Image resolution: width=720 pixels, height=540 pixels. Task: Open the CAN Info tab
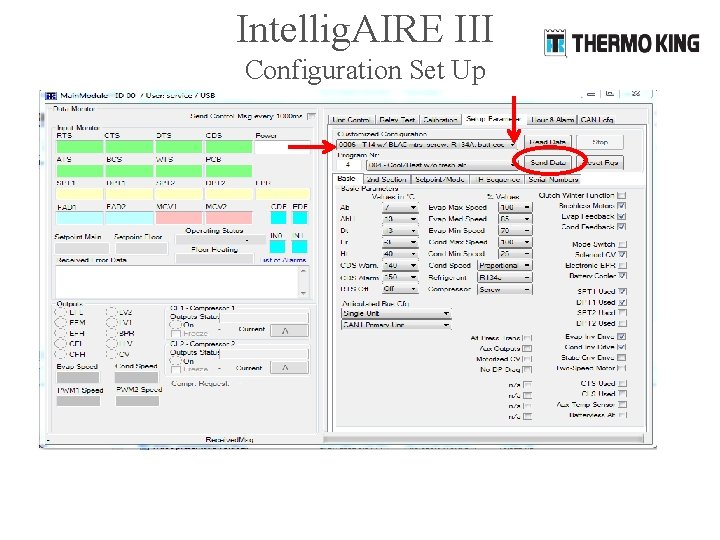pos(596,119)
